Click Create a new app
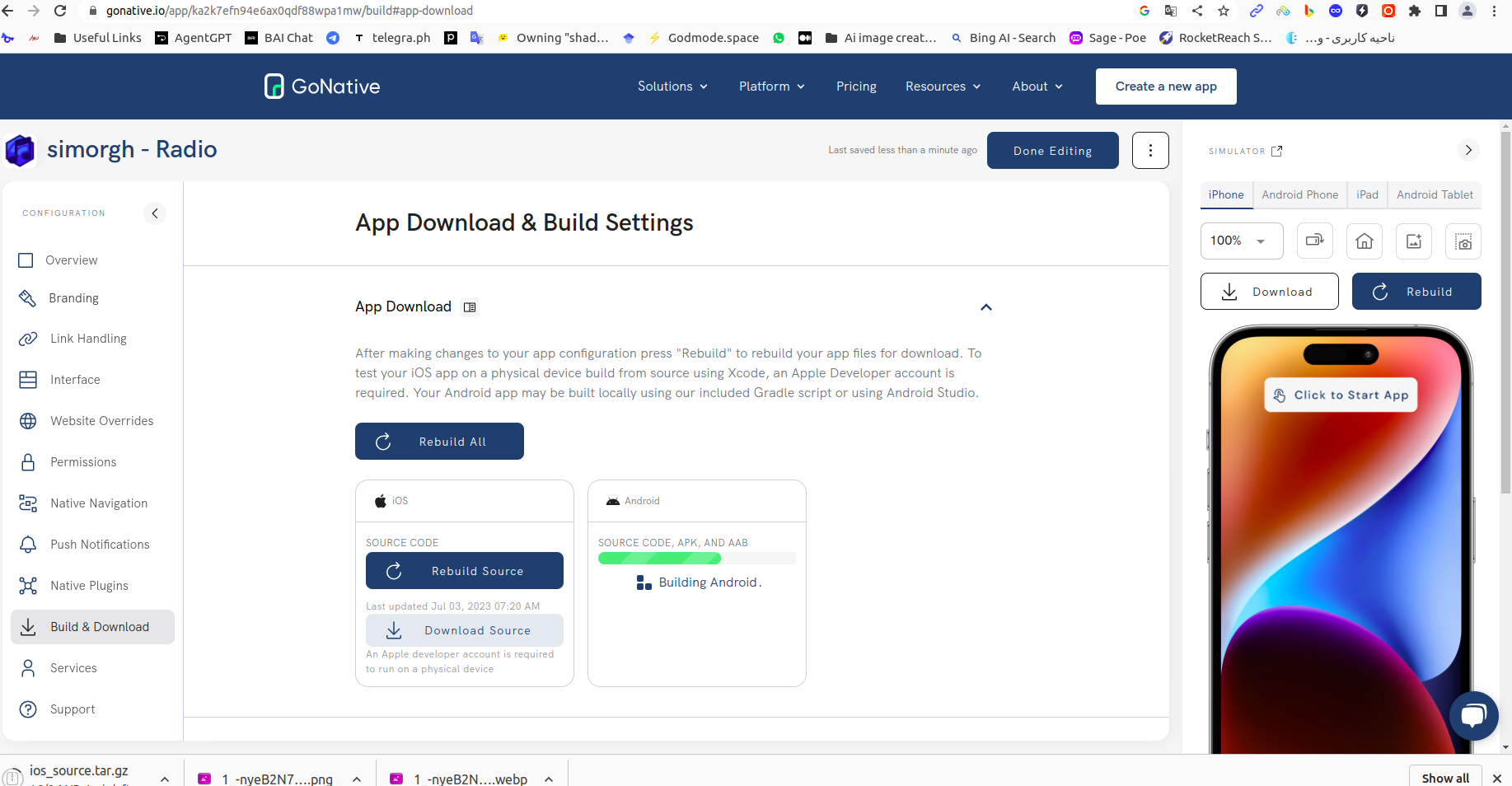Viewport: 1512px width, 786px height. click(1166, 87)
